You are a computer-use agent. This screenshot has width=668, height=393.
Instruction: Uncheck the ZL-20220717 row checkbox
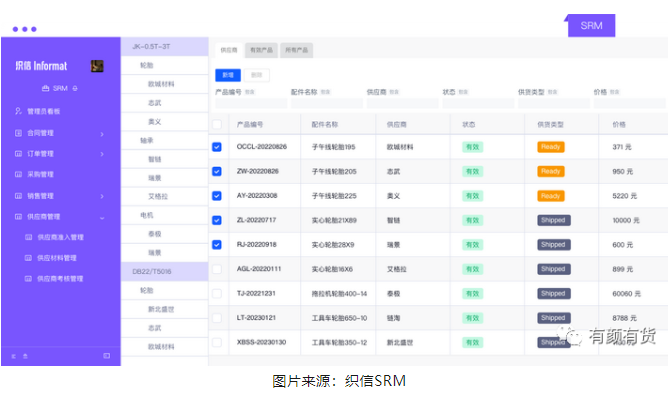click(x=217, y=220)
